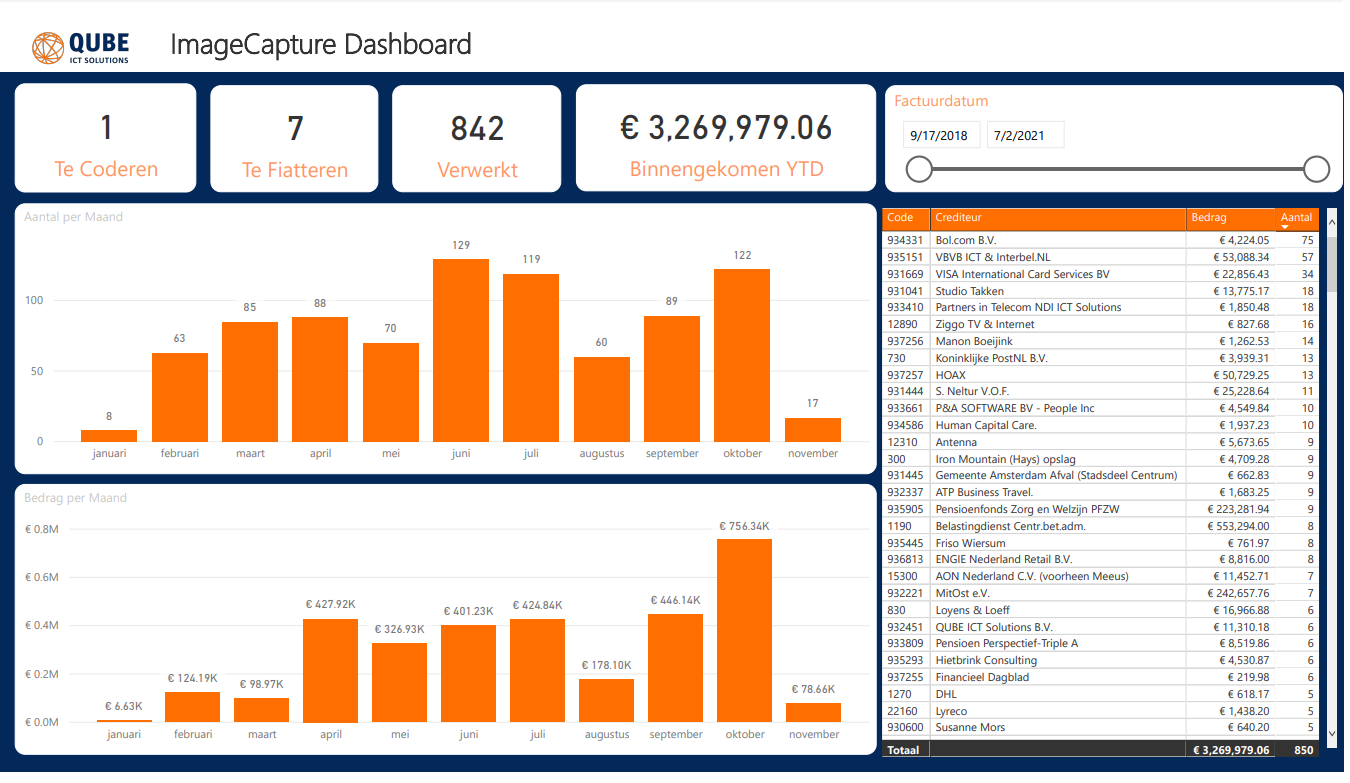
Task: Click the oktober bar in Bedrag per Maand
Action: coord(745,631)
